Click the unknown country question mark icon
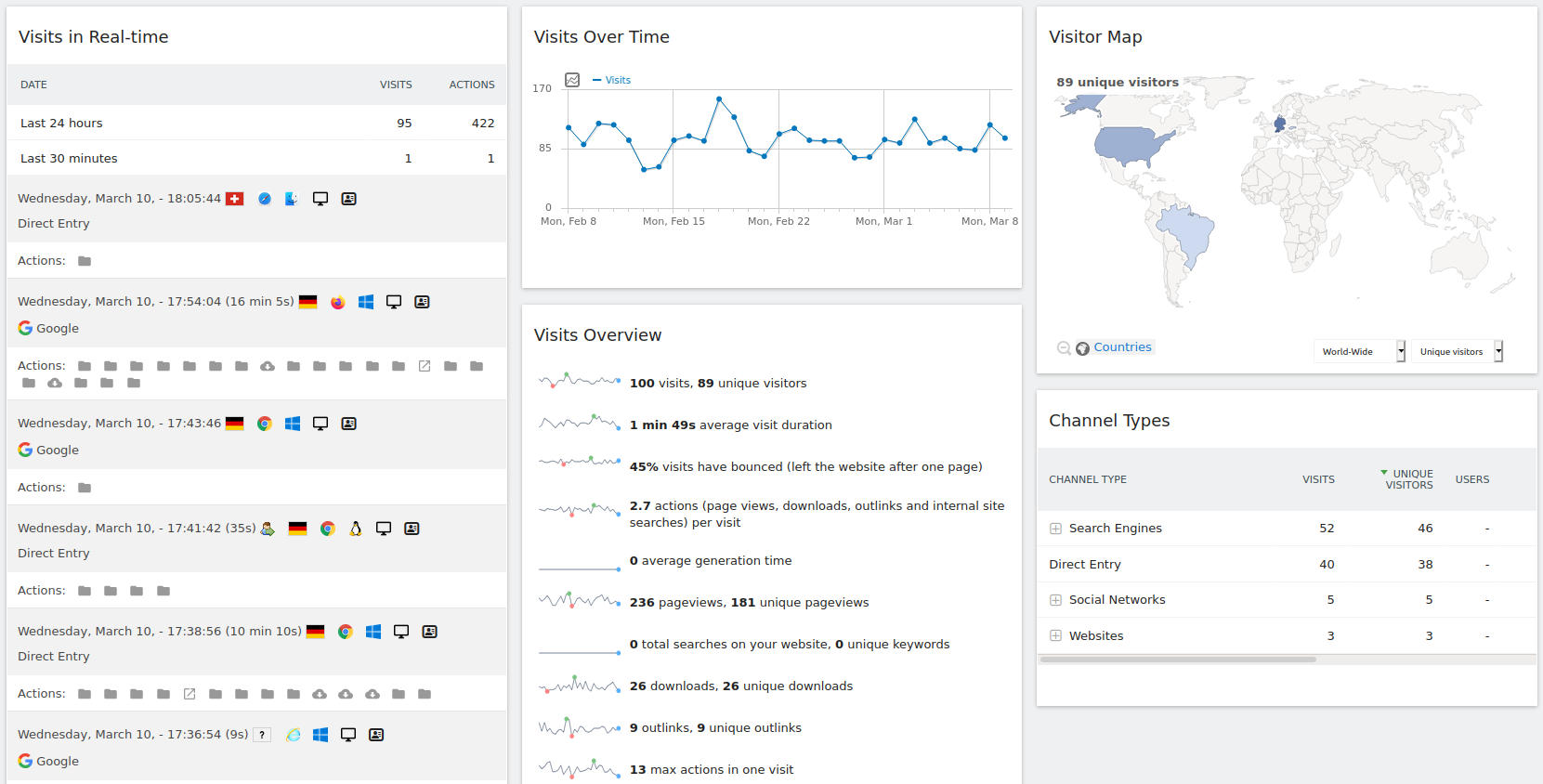1543x784 pixels. tap(263, 735)
